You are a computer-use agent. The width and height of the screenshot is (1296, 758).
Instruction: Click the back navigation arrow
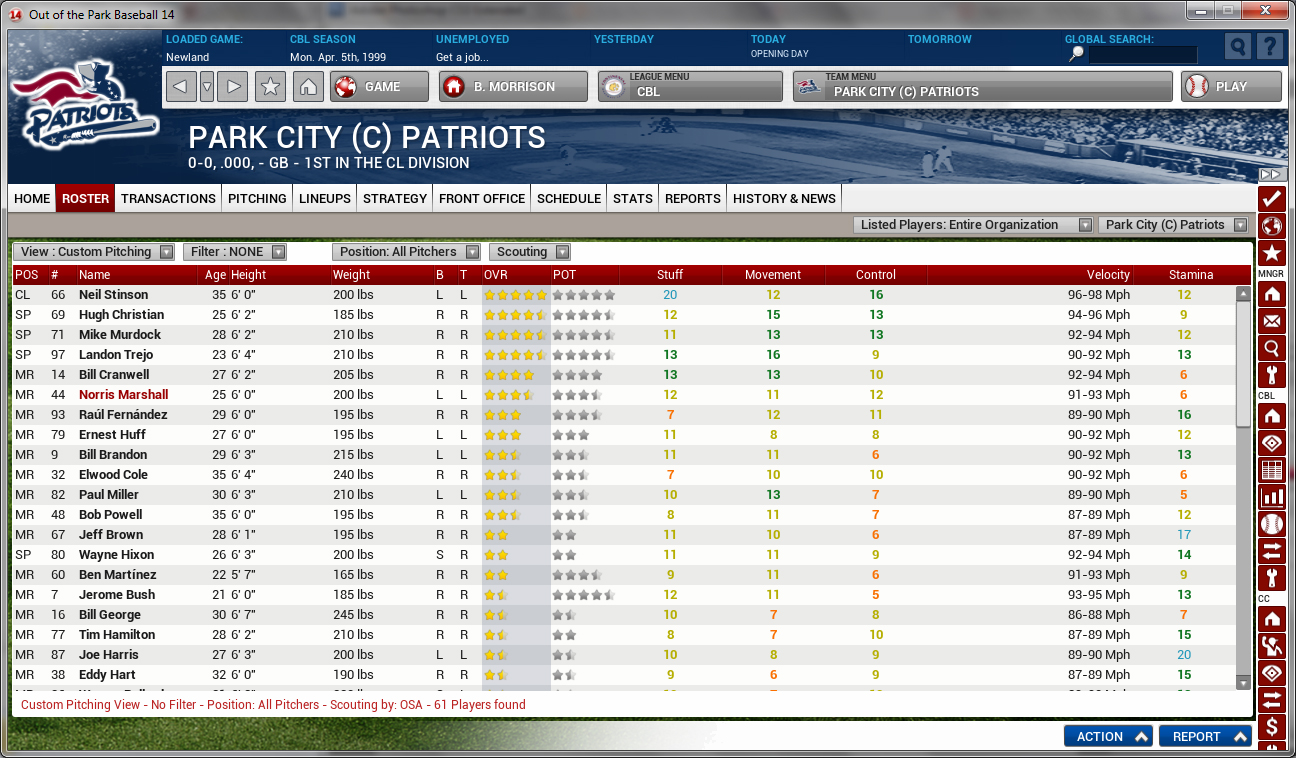[x=180, y=87]
